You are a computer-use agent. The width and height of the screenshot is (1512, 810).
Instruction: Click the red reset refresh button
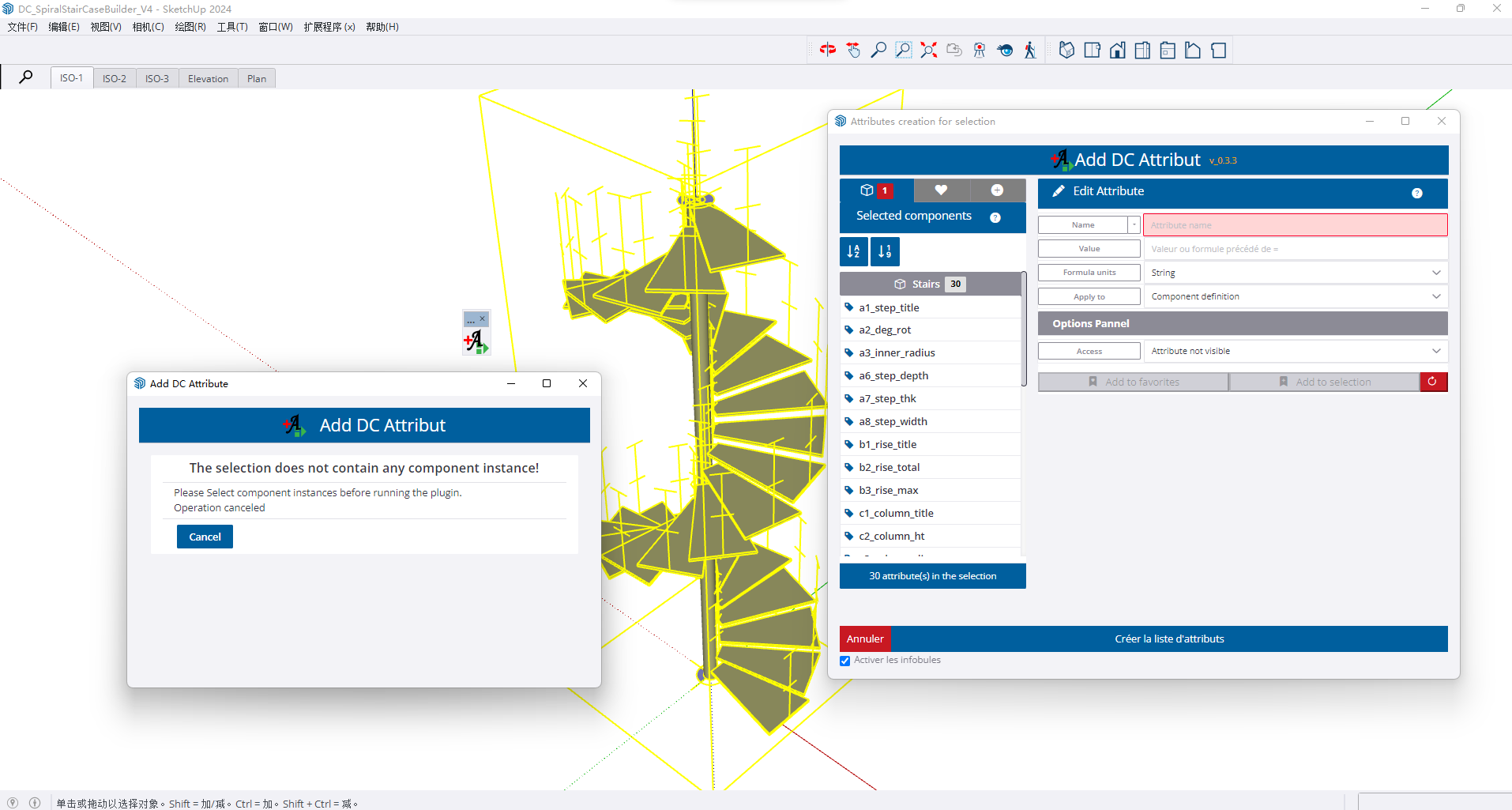(1432, 382)
